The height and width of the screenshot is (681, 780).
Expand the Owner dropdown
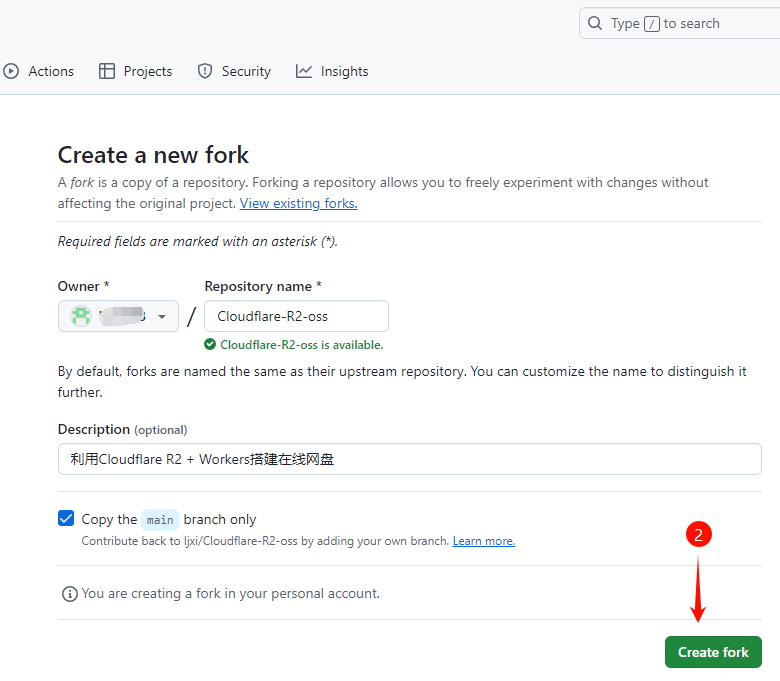pyautogui.click(x=118, y=316)
